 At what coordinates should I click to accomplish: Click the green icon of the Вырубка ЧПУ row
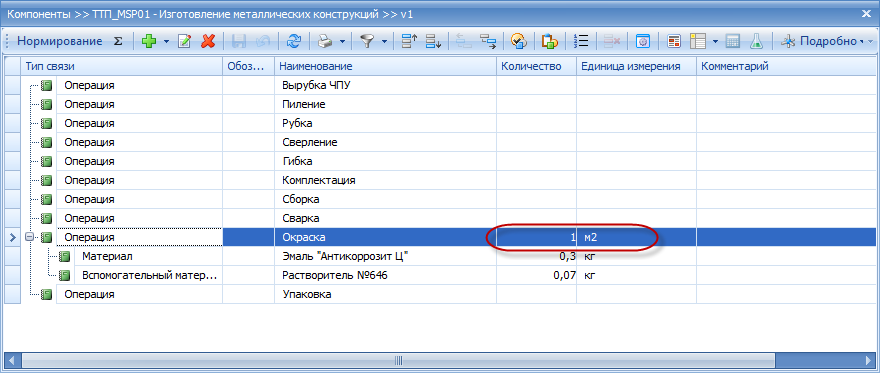coord(47,86)
